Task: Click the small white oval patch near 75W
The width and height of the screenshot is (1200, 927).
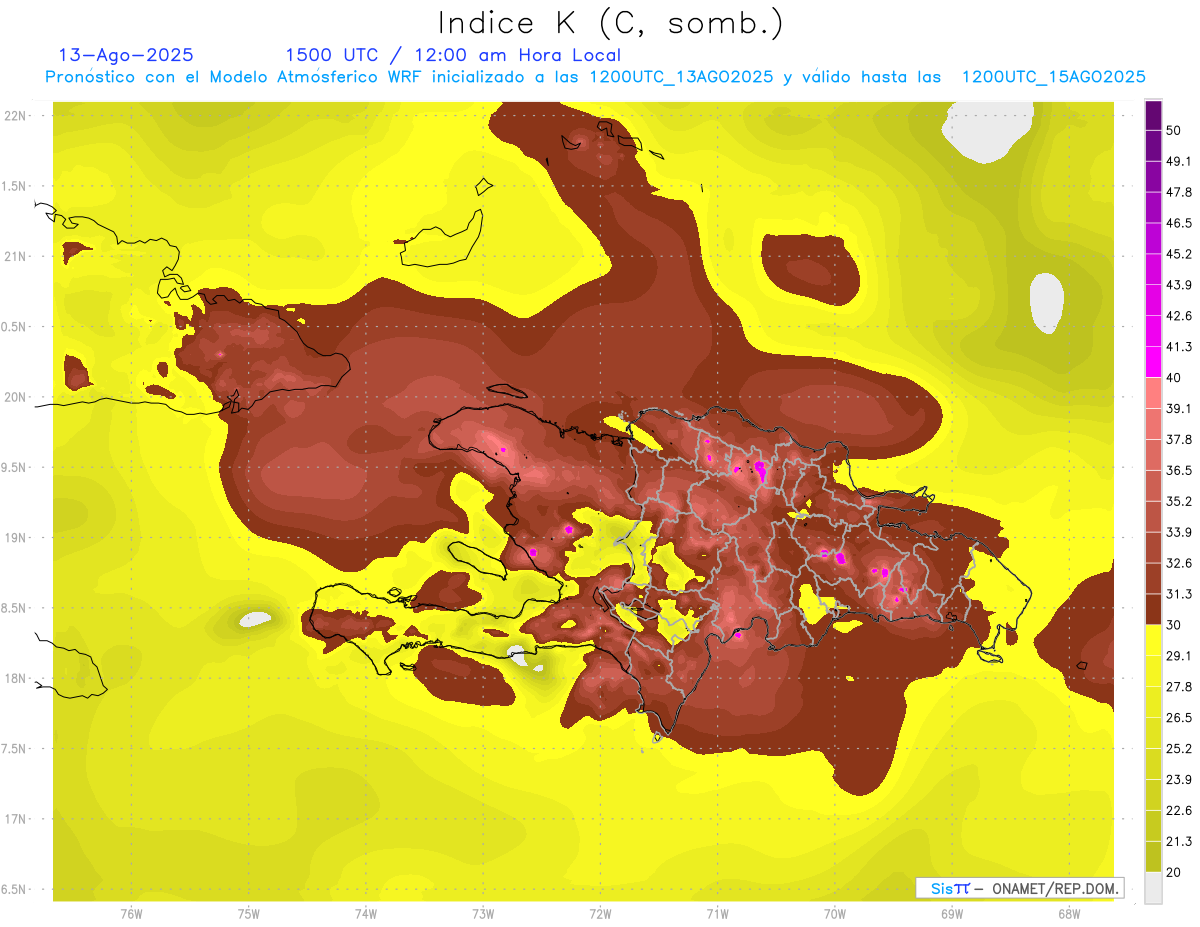Action: pyautogui.click(x=256, y=620)
